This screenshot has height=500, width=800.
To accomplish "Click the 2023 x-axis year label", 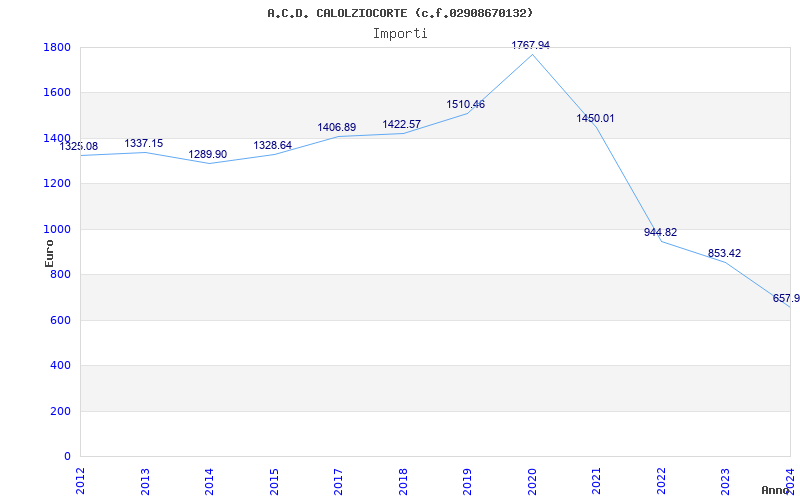I will tap(726, 480).
